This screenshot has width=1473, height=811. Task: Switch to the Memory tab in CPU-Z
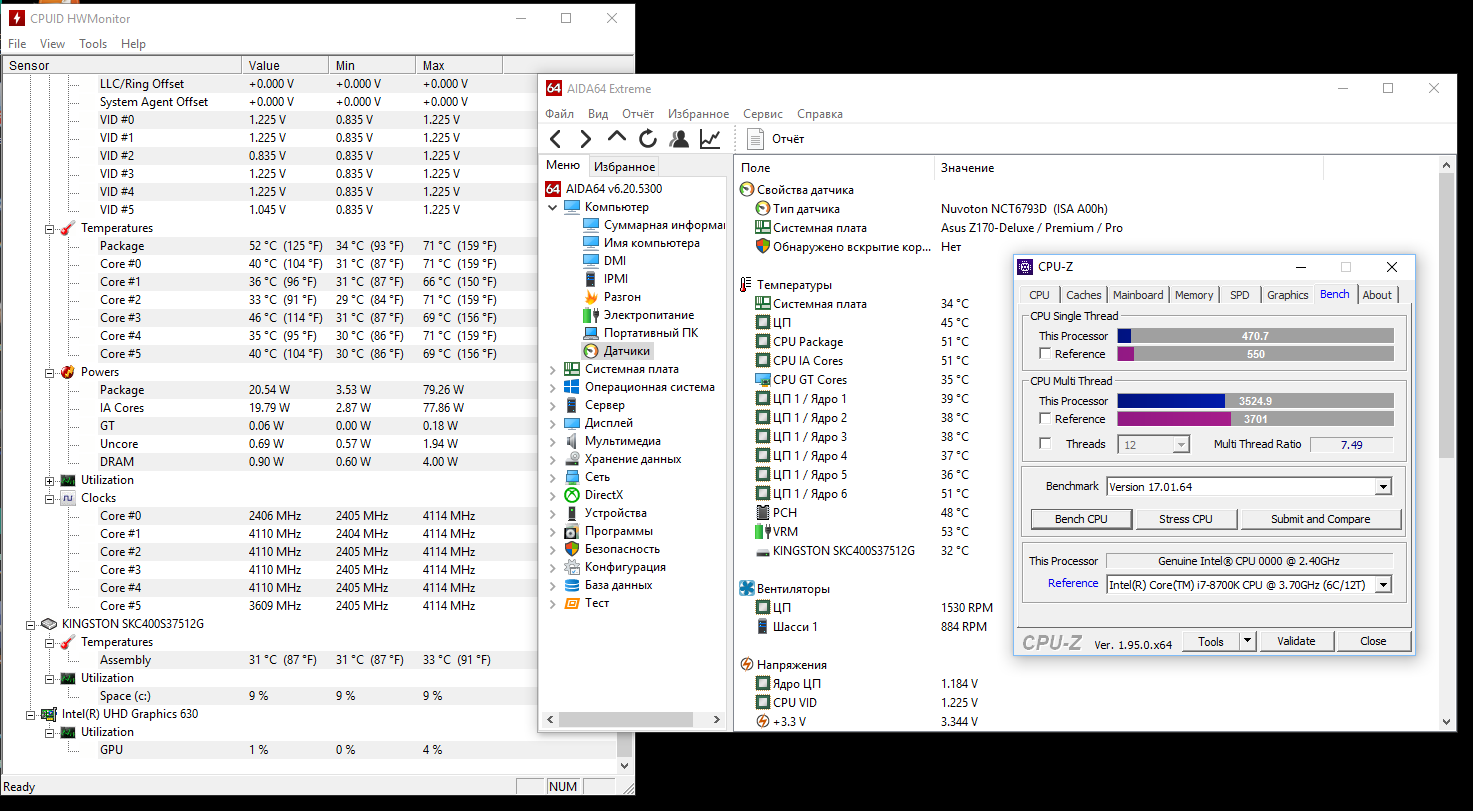[1194, 295]
